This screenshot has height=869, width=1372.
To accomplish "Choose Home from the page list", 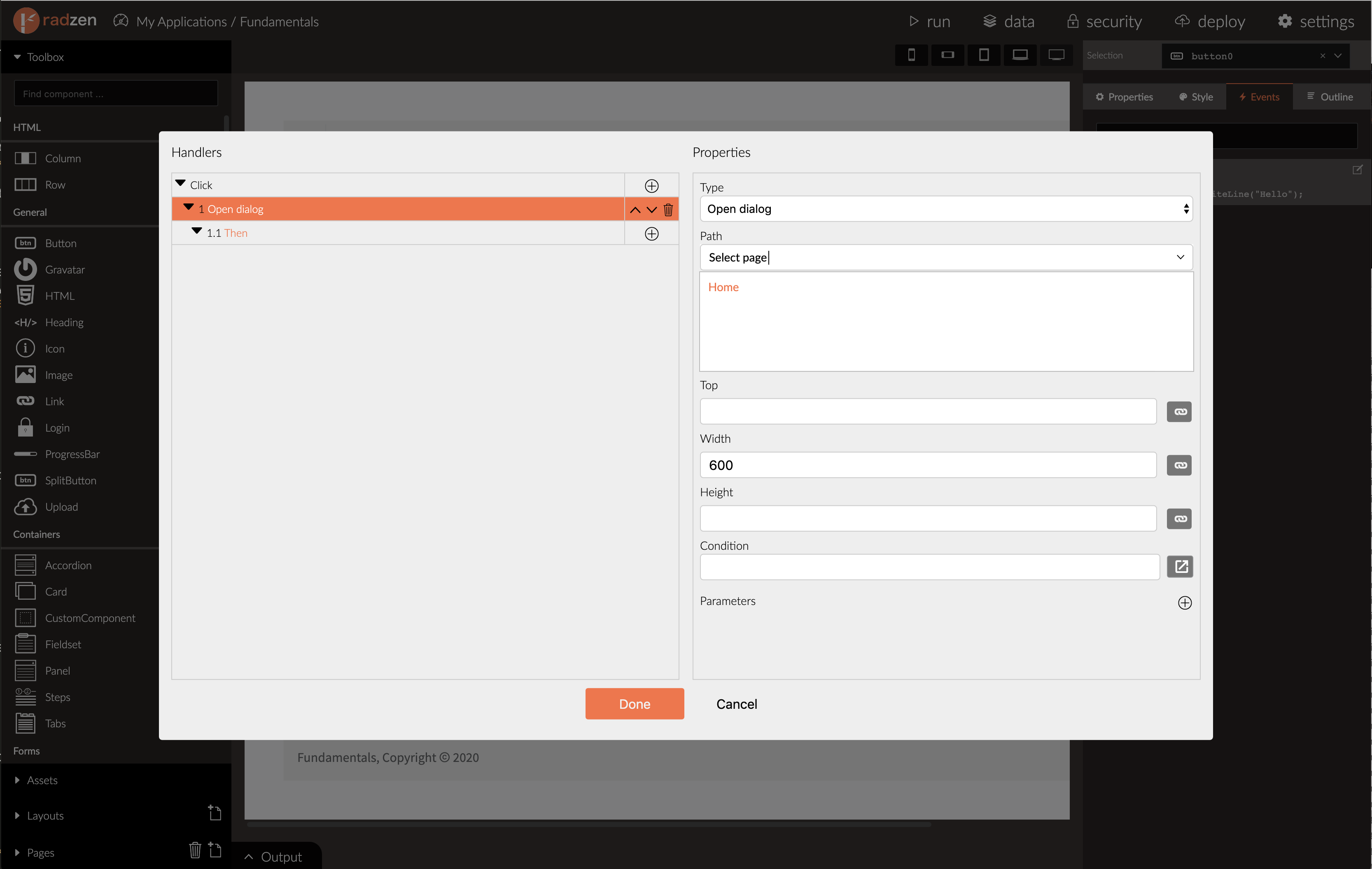I will (x=723, y=287).
